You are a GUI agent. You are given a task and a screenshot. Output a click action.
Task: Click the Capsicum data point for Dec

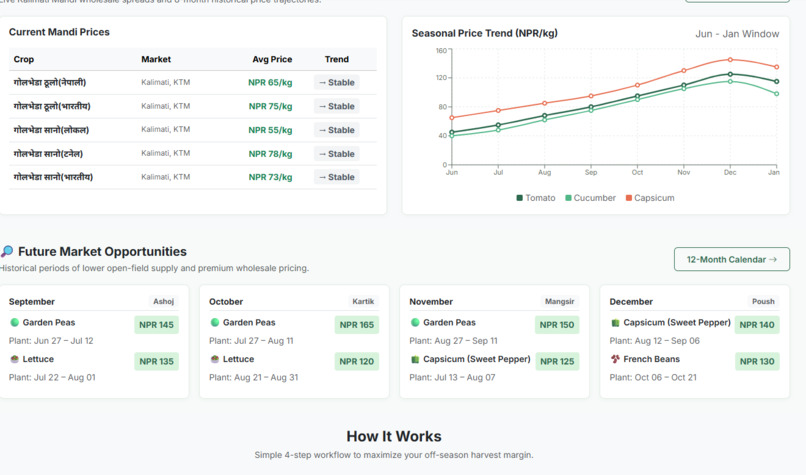coord(730,60)
